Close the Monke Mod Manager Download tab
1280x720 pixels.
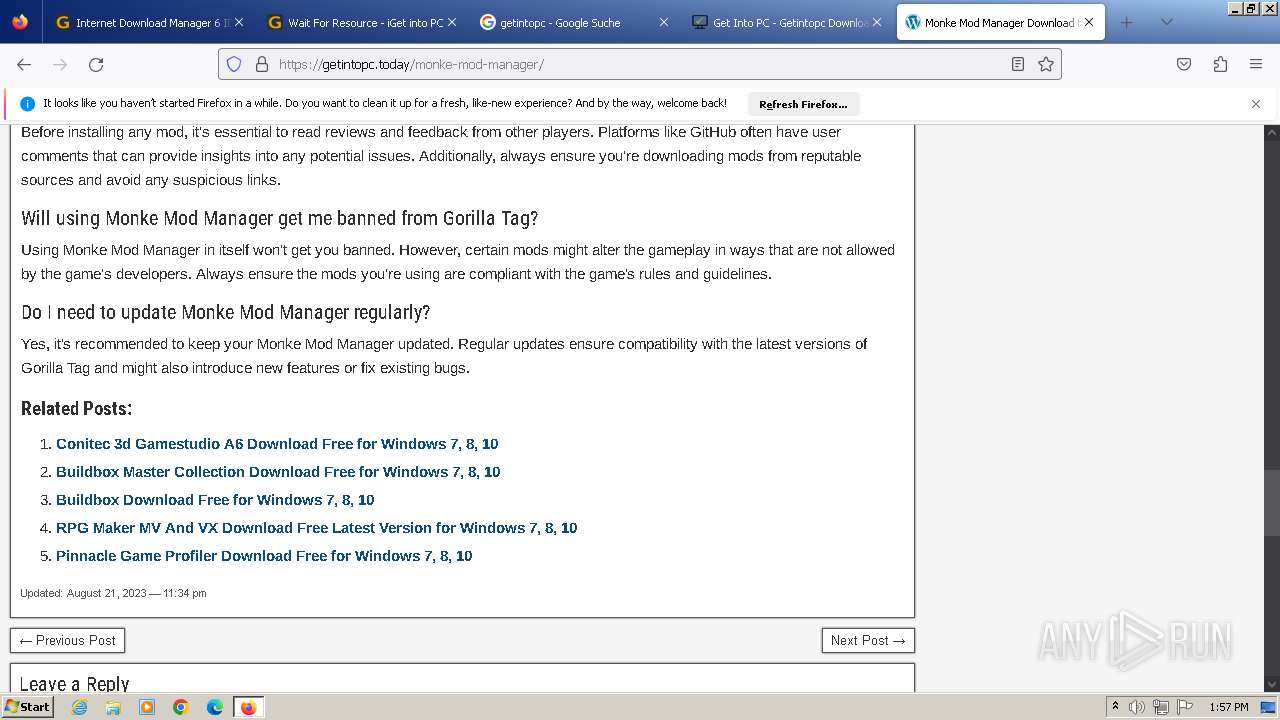click(x=1089, y=22)
